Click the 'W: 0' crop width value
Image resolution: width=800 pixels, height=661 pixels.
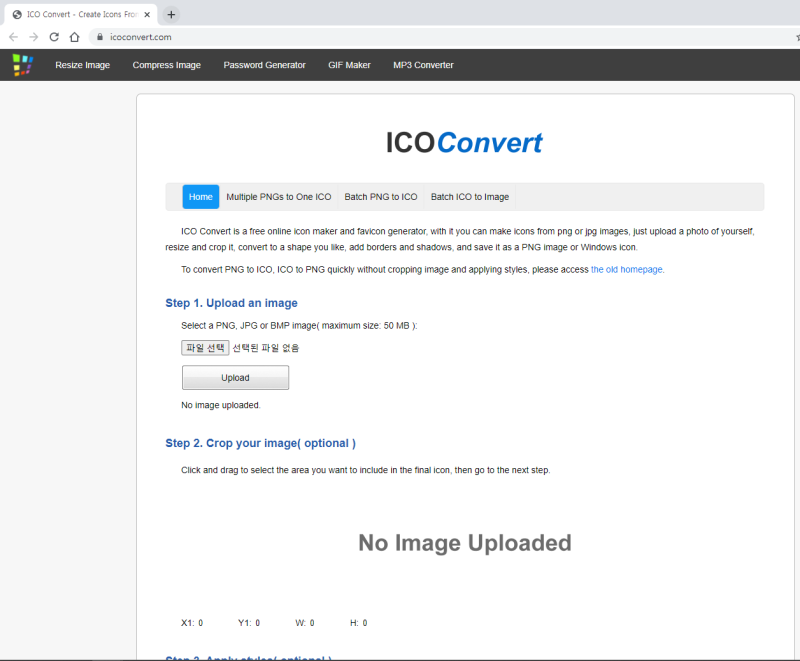[x=305, y=623]
